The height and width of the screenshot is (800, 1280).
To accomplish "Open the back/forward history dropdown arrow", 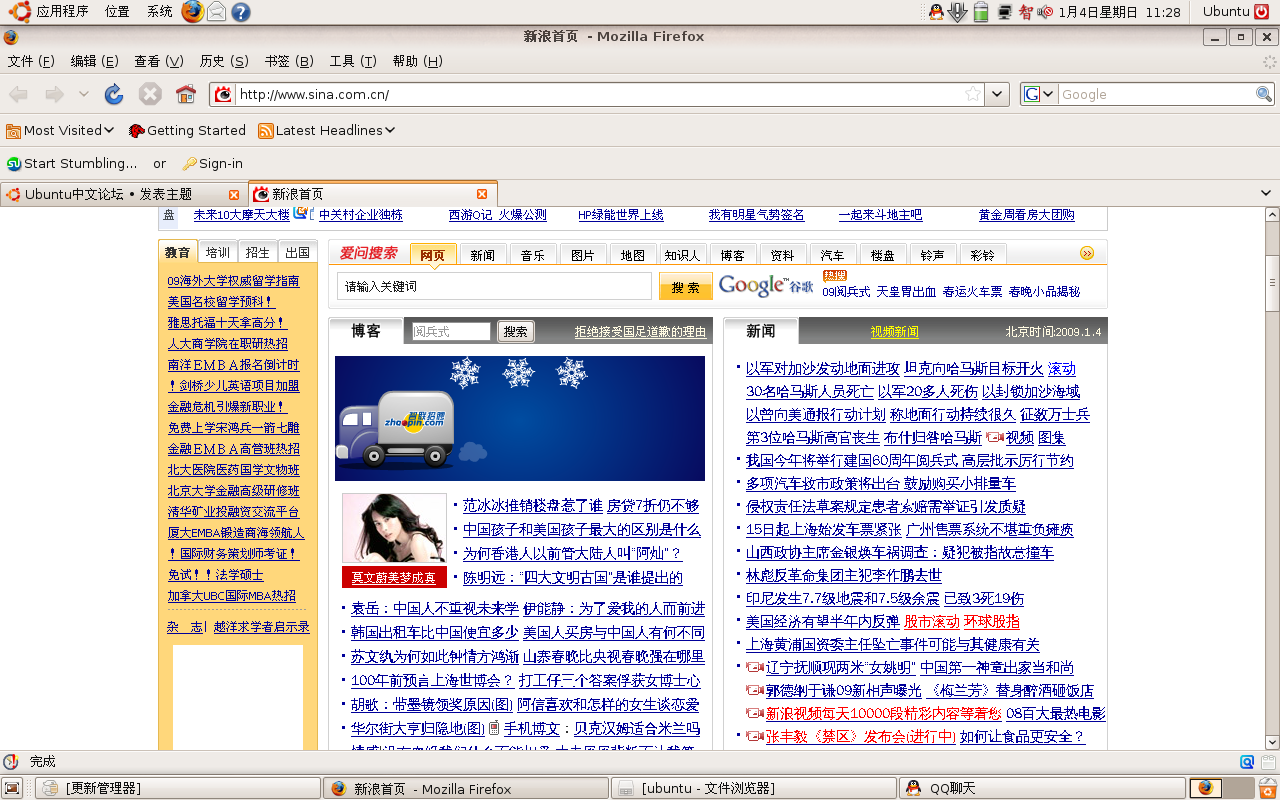I will 84,94.
